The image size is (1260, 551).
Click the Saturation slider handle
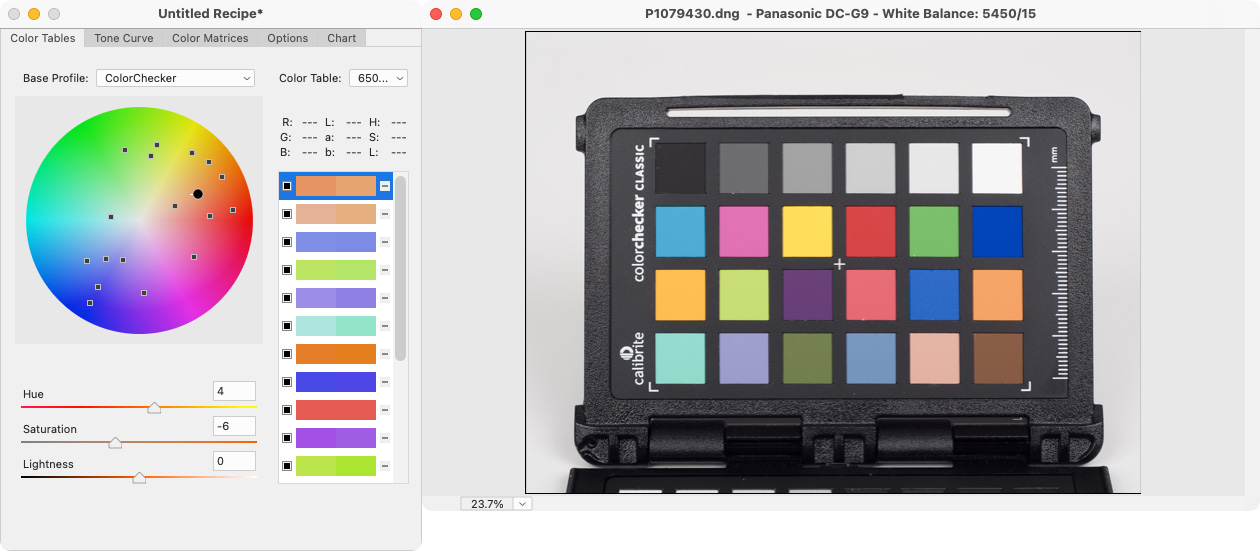(x=115, y=442)
